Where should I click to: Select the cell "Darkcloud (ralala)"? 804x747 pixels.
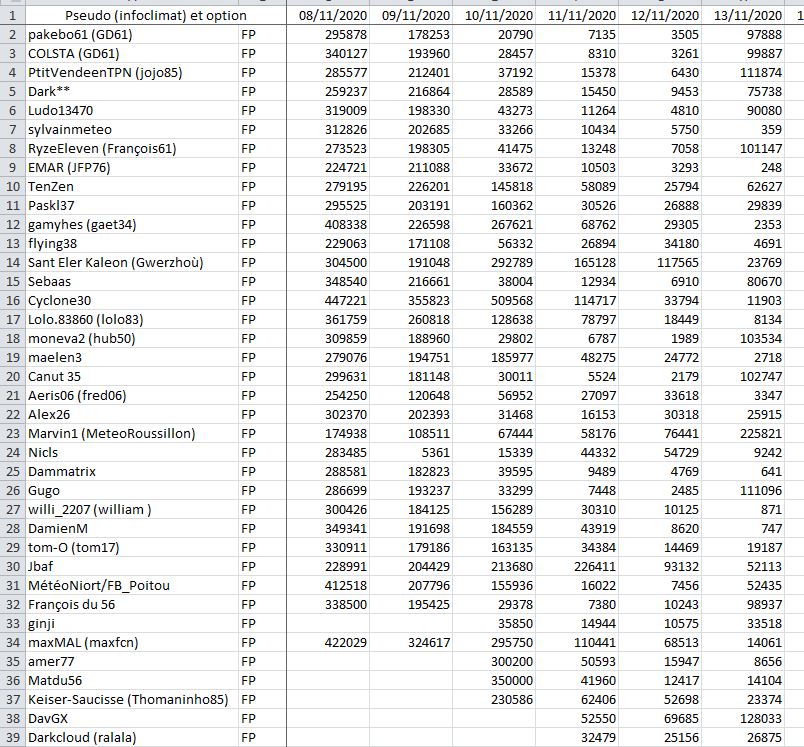[x=132, y=737]
